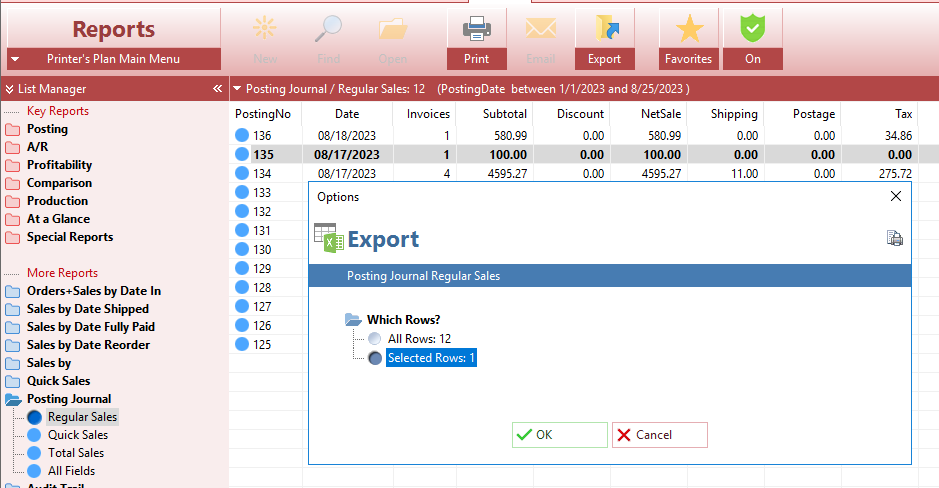
Task: Click the Excel export icon in dialog
Action: [329, 238]
